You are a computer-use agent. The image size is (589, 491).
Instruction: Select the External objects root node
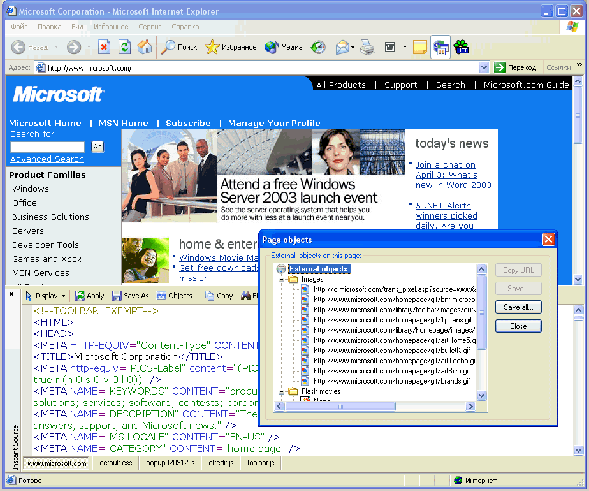(x=319, y=269)
